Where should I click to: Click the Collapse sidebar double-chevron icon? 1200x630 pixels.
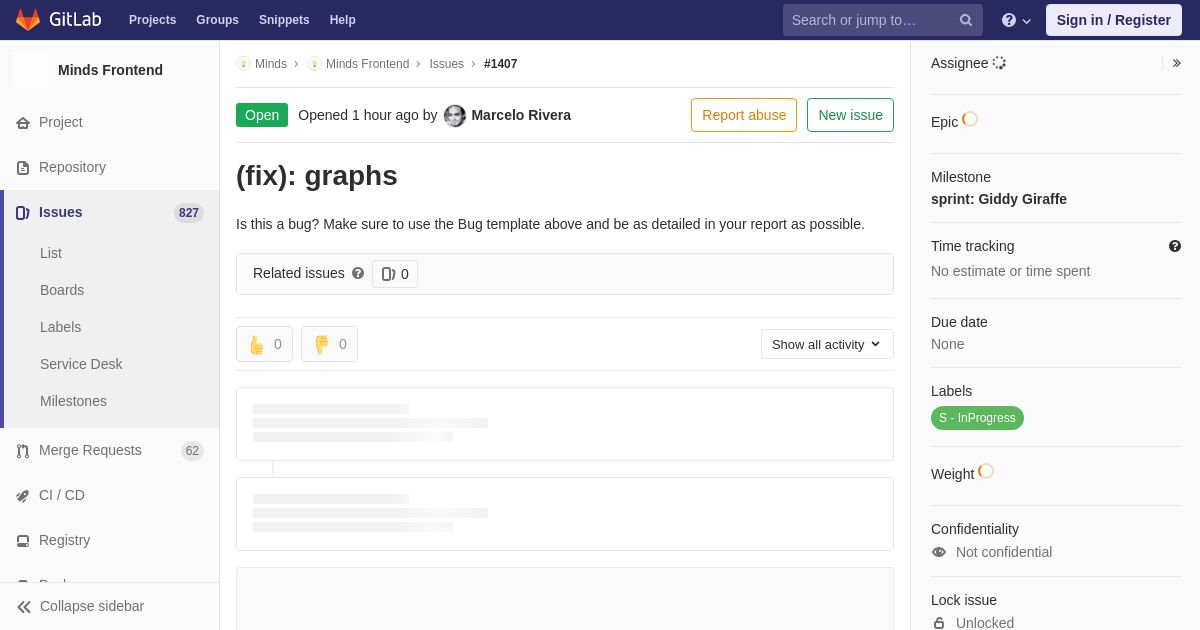pos(24,606)
